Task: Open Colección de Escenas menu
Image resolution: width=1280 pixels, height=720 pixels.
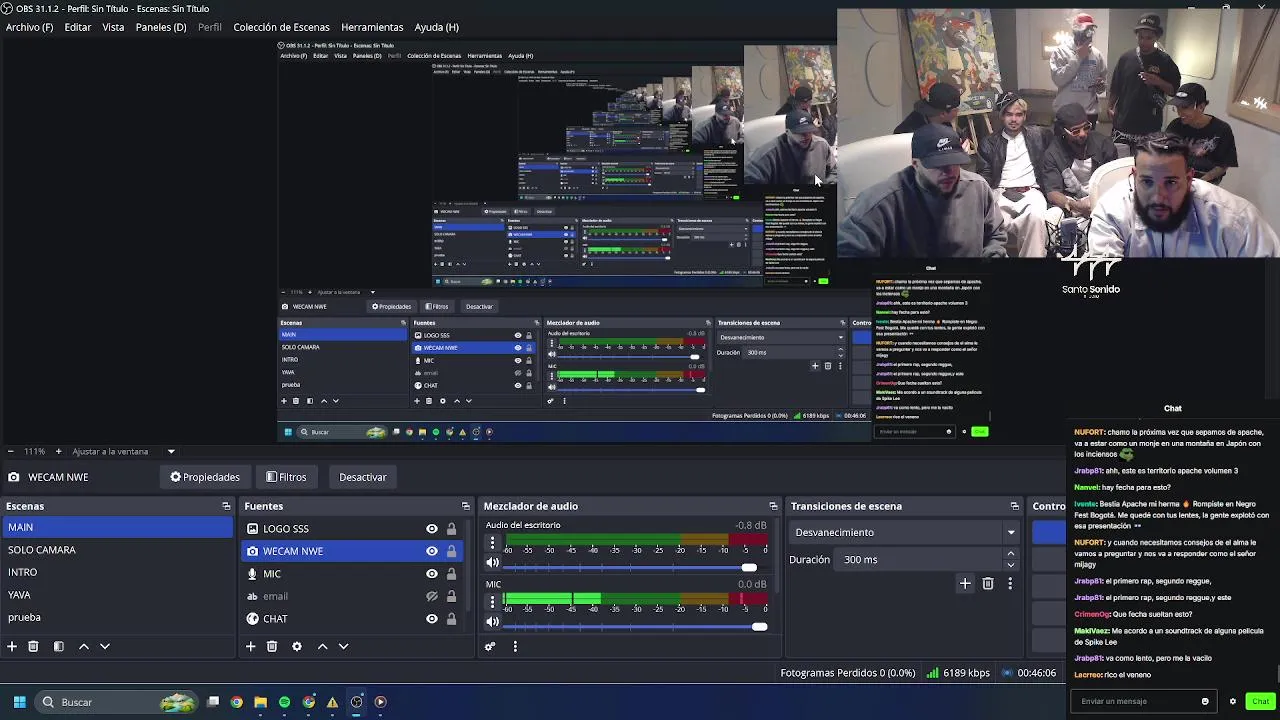Action: (281, 27)
